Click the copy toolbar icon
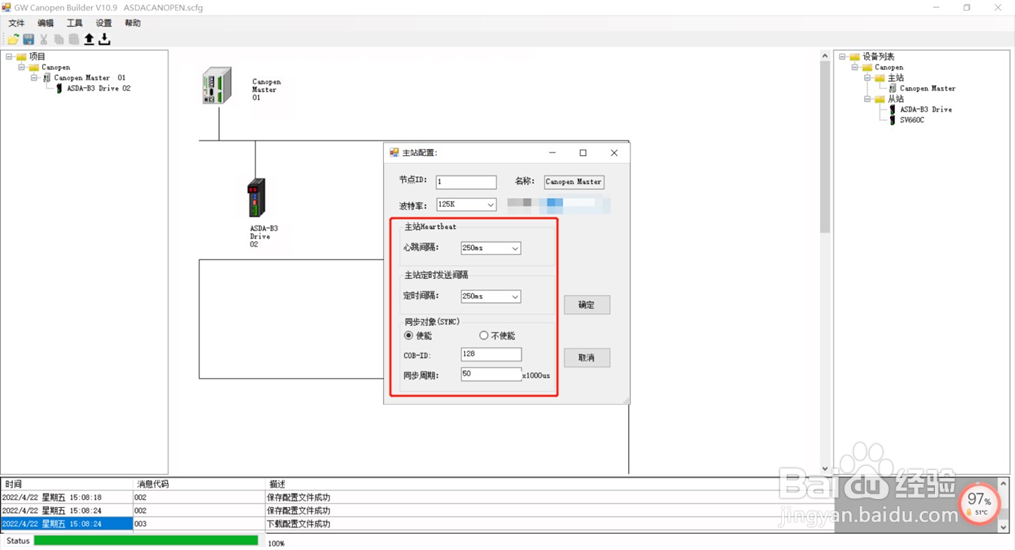The height and width of the screenshot is (550, 1015). coord(59,39)
